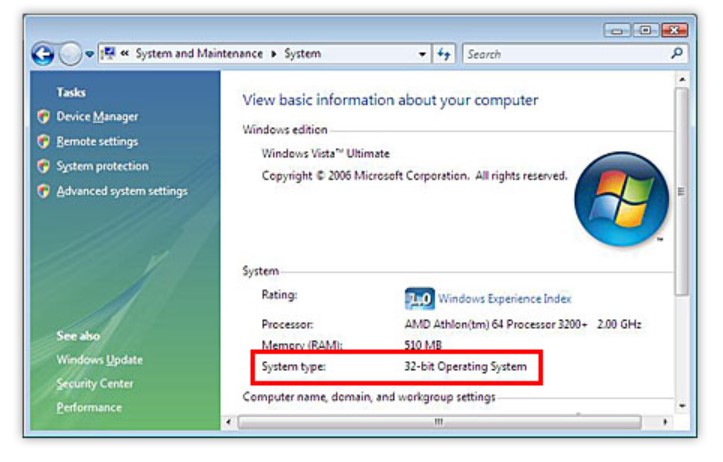
Task: Open Remote settings link
Action: coord(97,142)
